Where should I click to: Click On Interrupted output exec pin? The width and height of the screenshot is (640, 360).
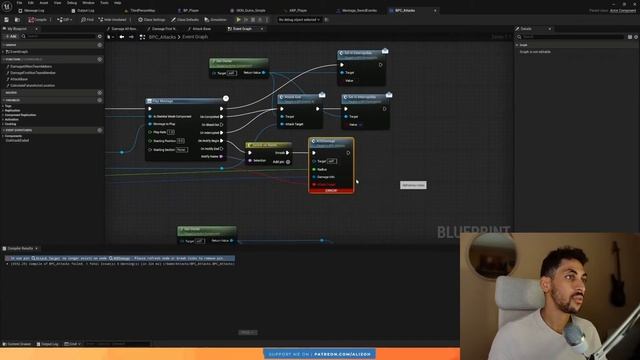222,133
